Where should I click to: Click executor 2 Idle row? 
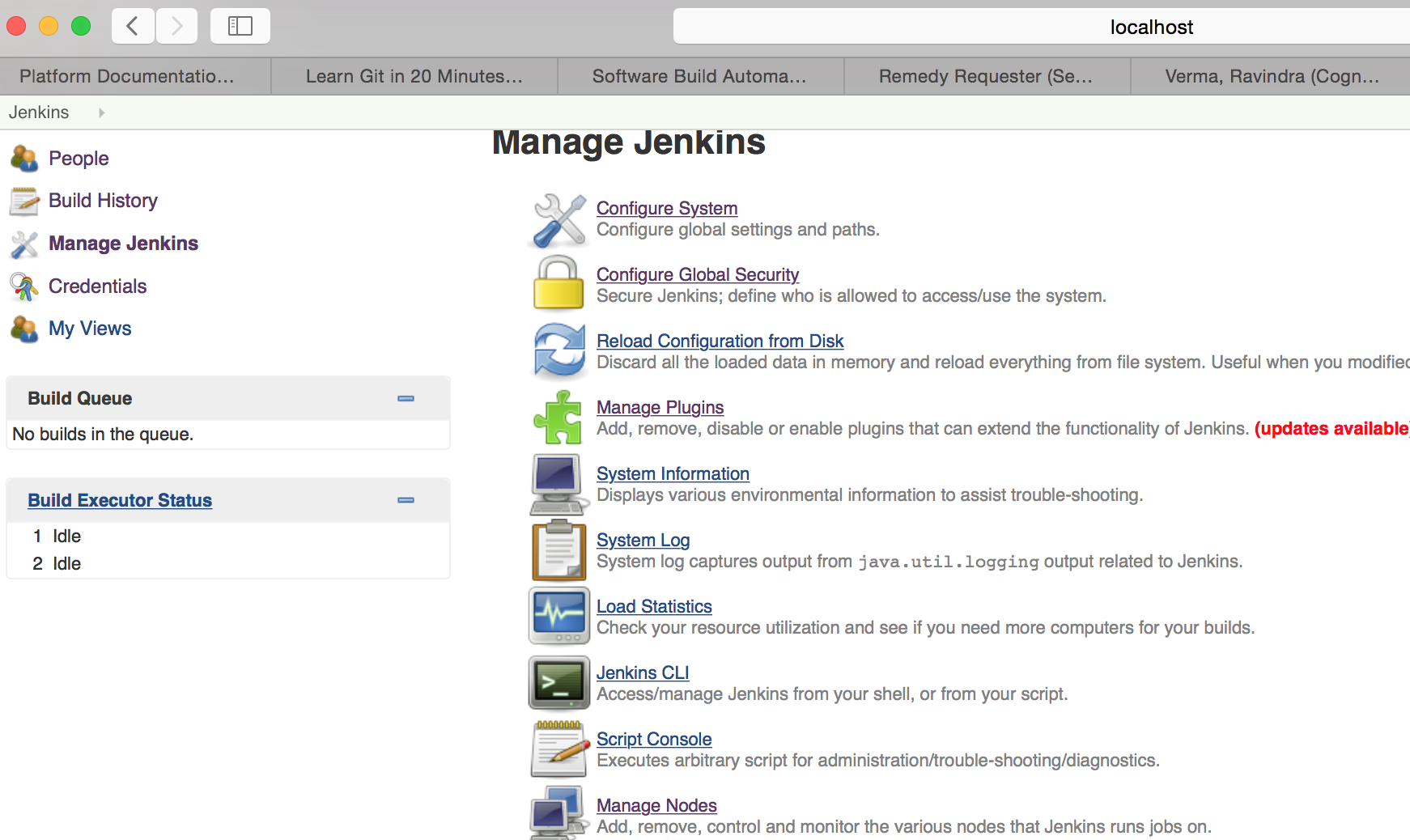coord(228,564)
